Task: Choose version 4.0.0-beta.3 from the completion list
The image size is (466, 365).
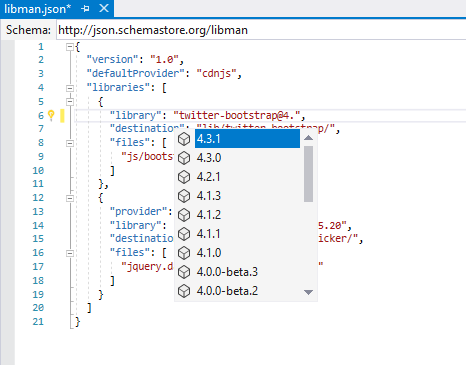Action: pyautogui.click(x=247, y=272)
